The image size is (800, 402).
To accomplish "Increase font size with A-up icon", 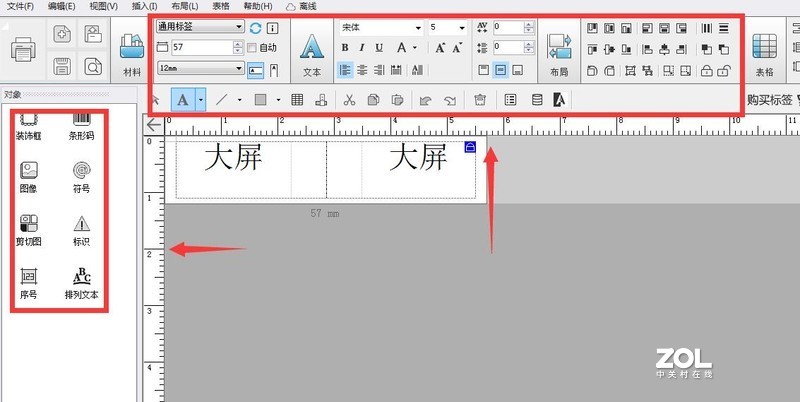I will pos(440,48).
